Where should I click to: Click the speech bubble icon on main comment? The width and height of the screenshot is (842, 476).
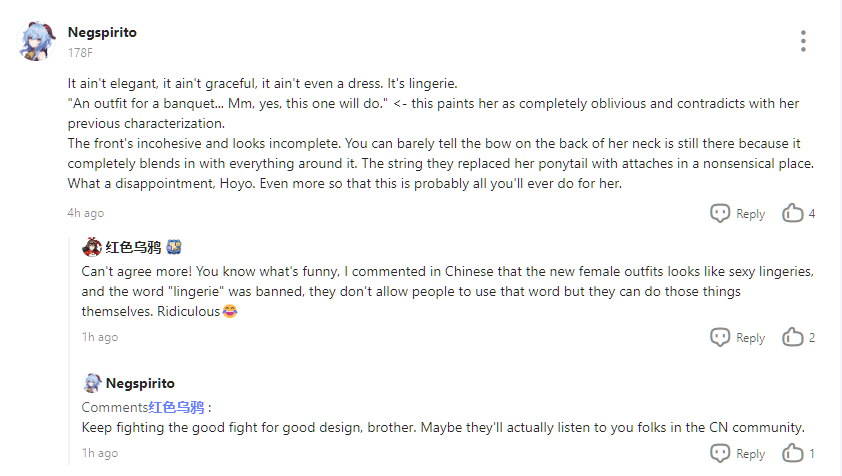pyautogui.click(x=720, y=213)
